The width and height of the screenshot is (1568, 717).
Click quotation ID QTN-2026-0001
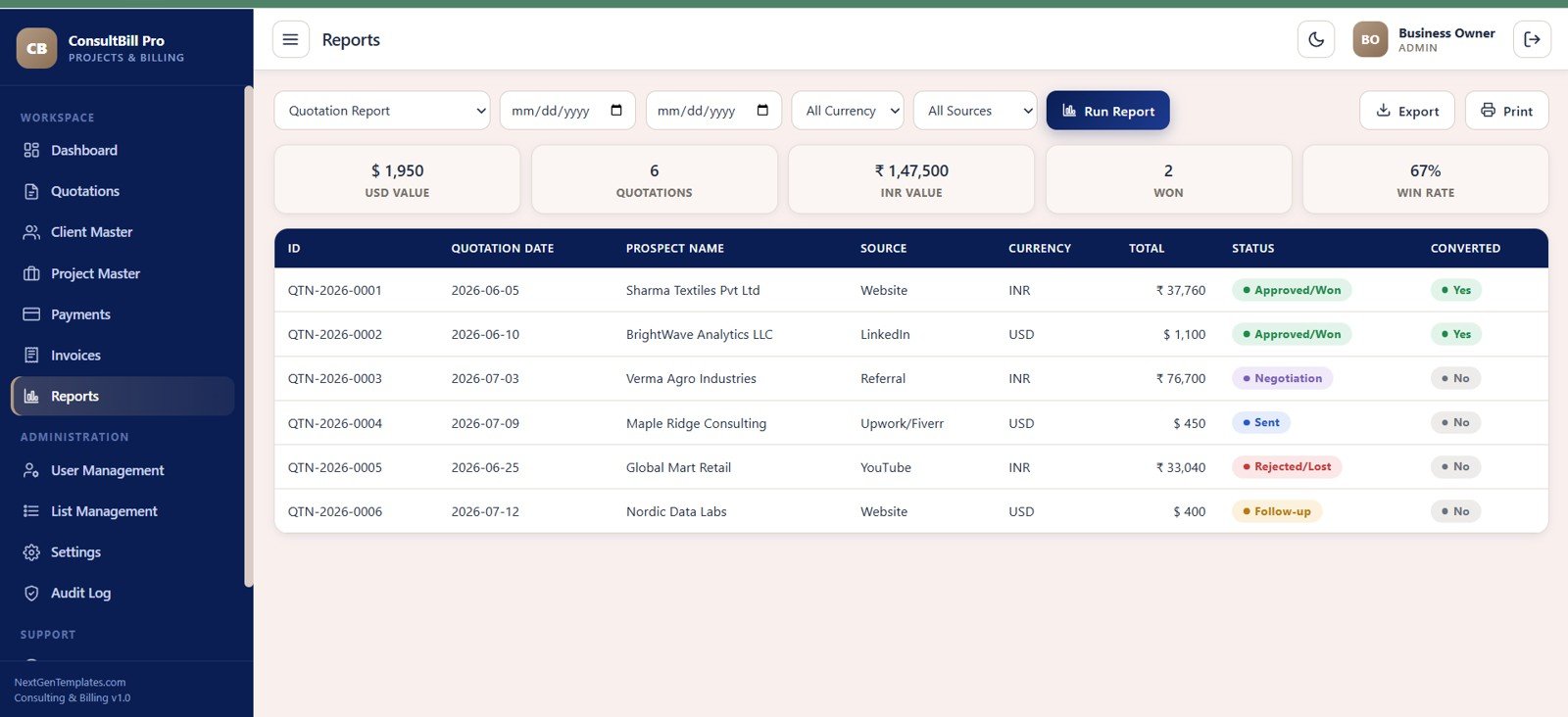pos(335,291)
